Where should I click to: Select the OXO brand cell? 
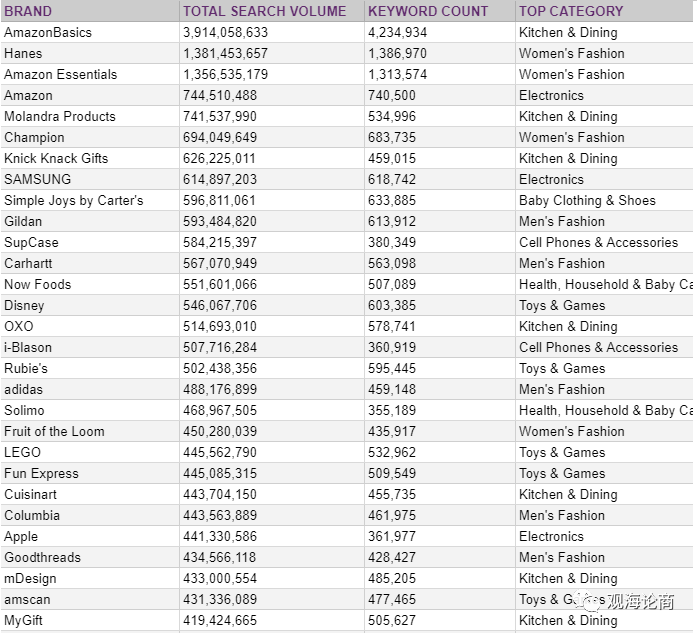coord(90,326)
